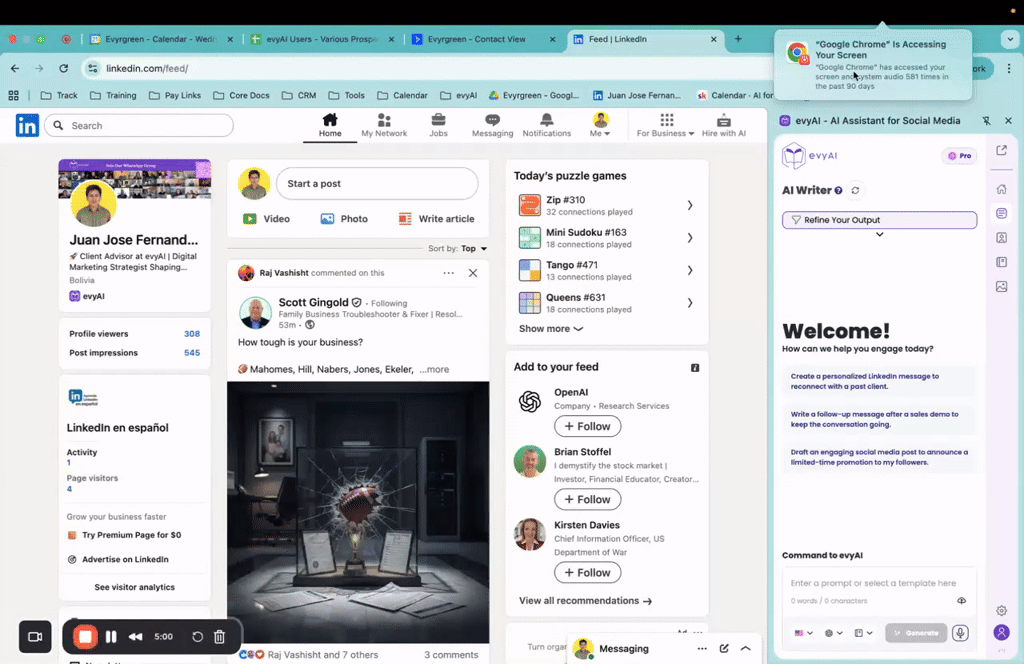Switch to evyAI Users browser tab
This screenshot has height=664, width=1024.
click(x=323, y=39)
